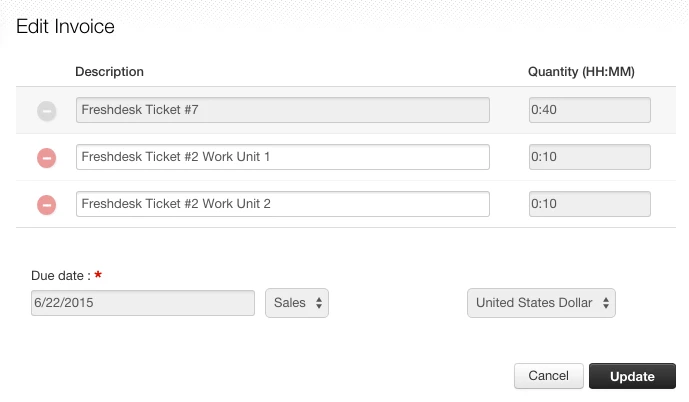Click the quantity field for Work Unit 2
Image resolution: width=689 pixels, height=402 pixels.
click(x=589, y=204)
